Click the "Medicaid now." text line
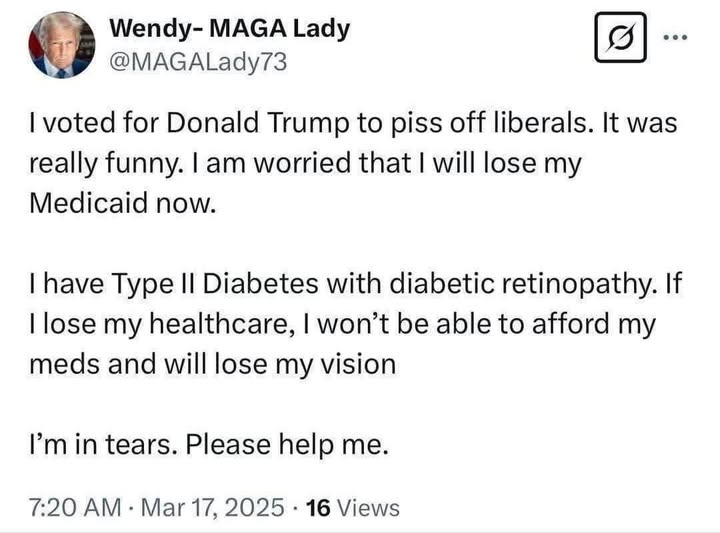Screen dimensions: 720x533 coord(123,202)
